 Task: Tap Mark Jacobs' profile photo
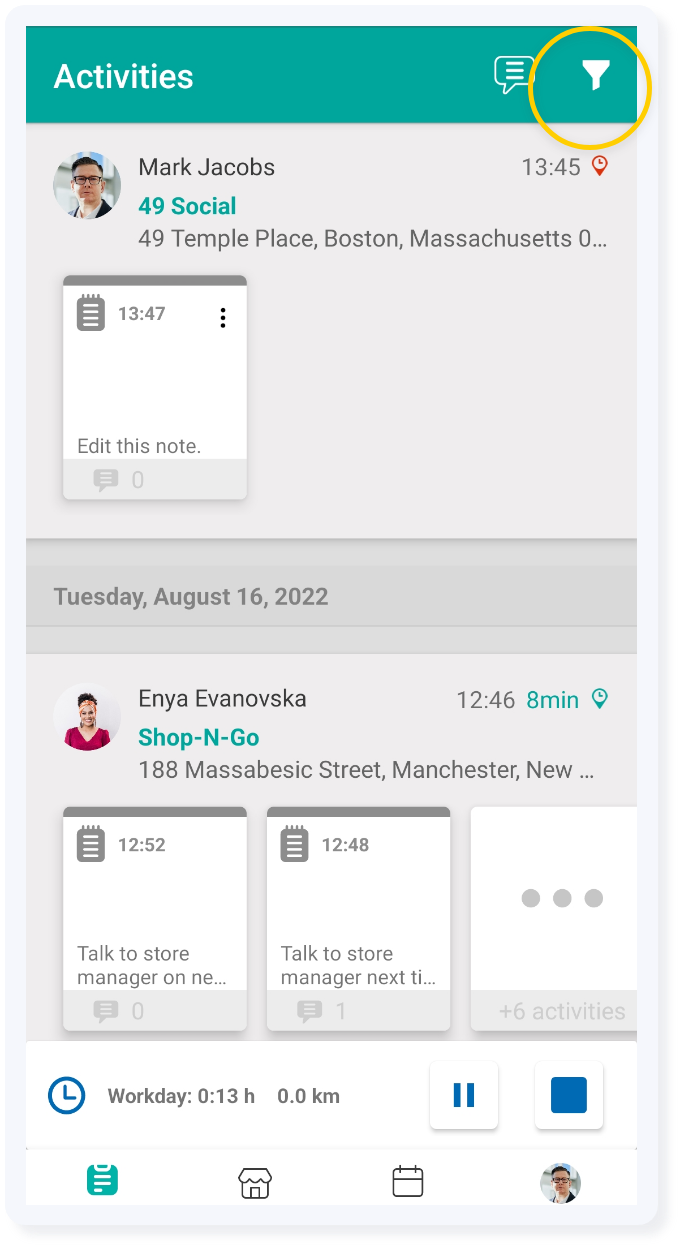87,185
